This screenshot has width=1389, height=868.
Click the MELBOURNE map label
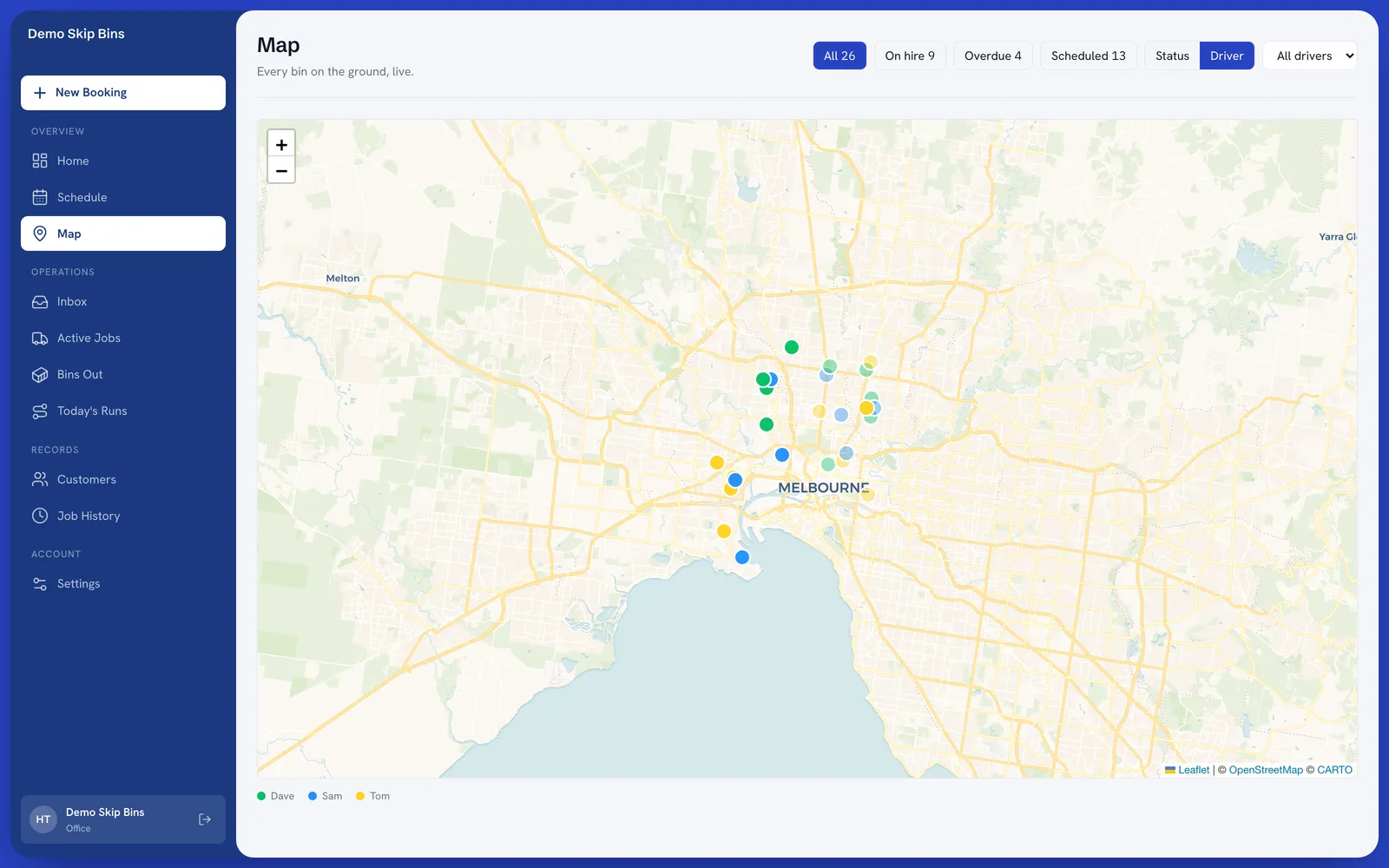click(x=823, y=488)
